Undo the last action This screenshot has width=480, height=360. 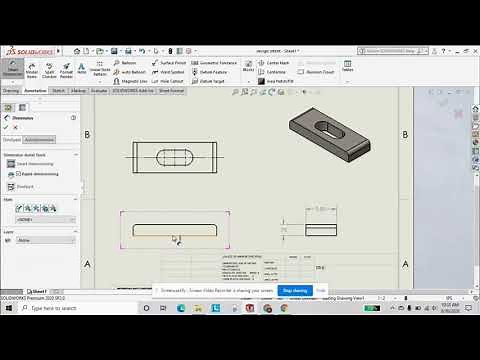(x=142, y=51)
